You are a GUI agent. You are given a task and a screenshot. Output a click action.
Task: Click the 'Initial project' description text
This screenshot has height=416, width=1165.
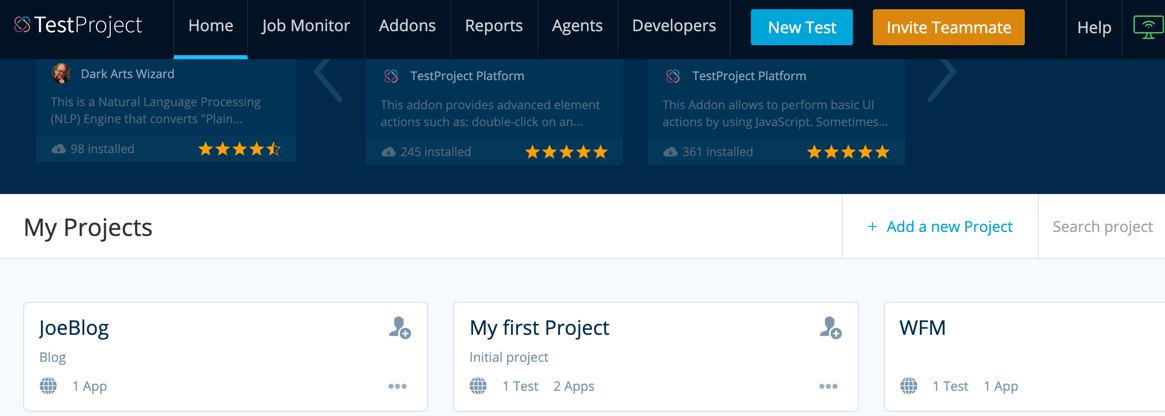point(509,357)
